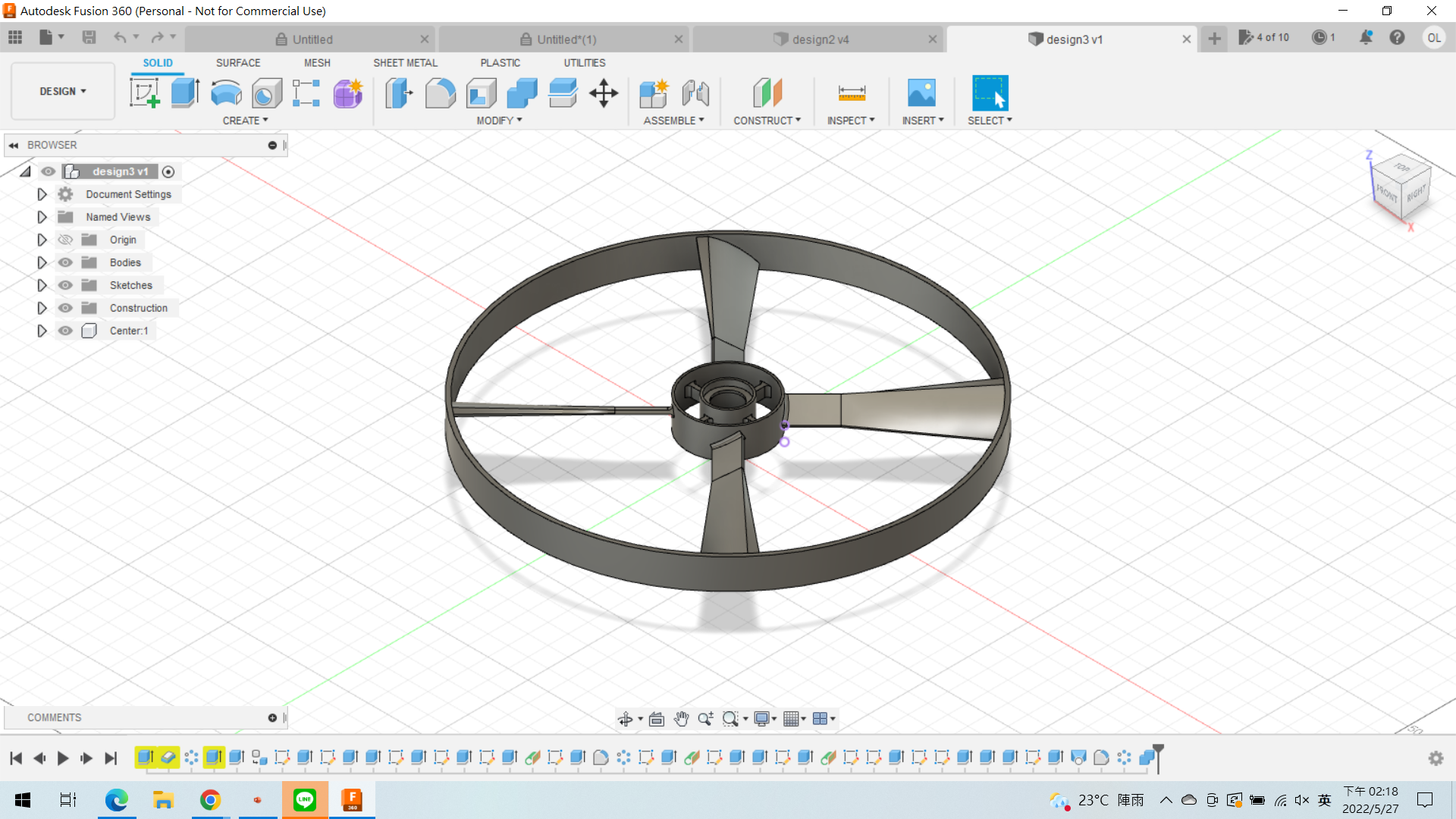Hide the Bodies folder visibility
This screenshot has width=1456, height=819.
click(66, 262)
